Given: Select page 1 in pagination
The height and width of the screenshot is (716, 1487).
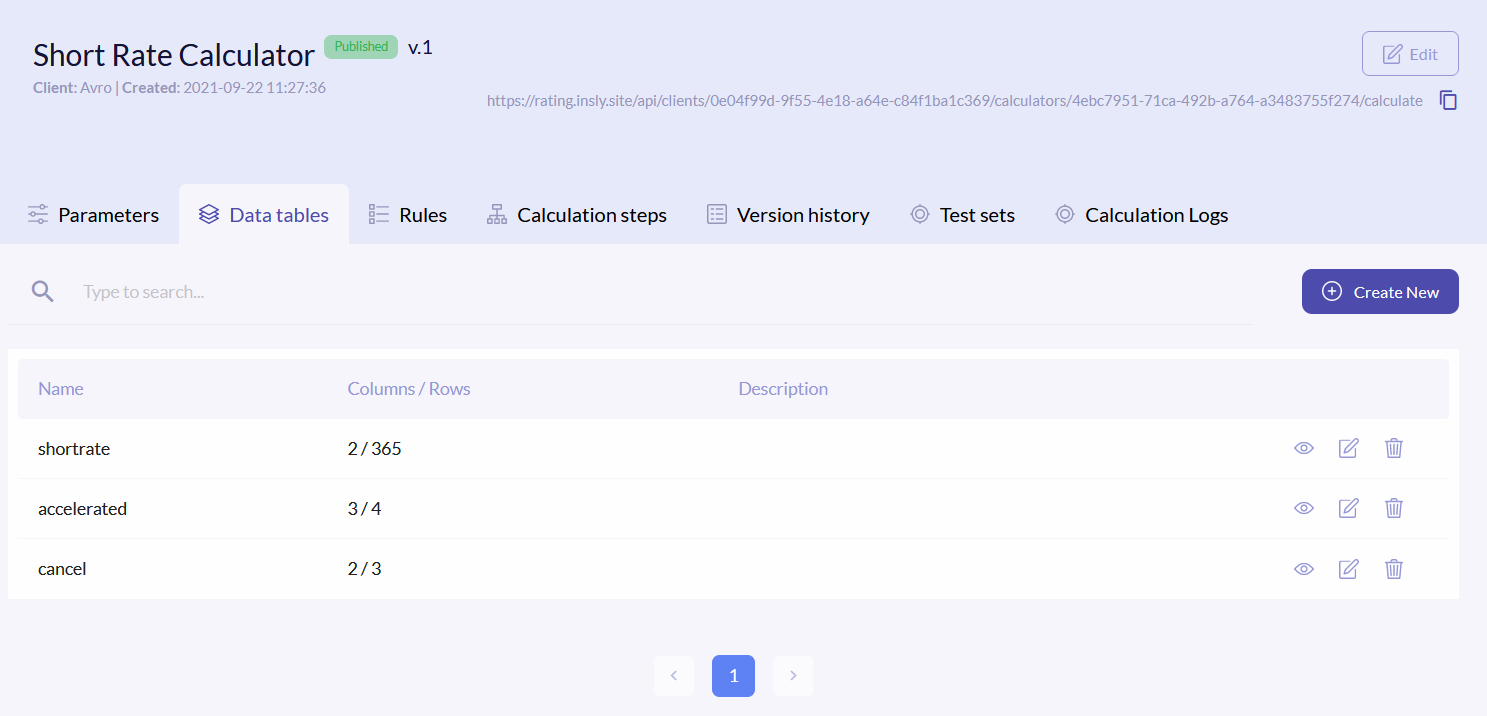Looking at the screenshot, I should pyautogui.click(x=733, y=676).
